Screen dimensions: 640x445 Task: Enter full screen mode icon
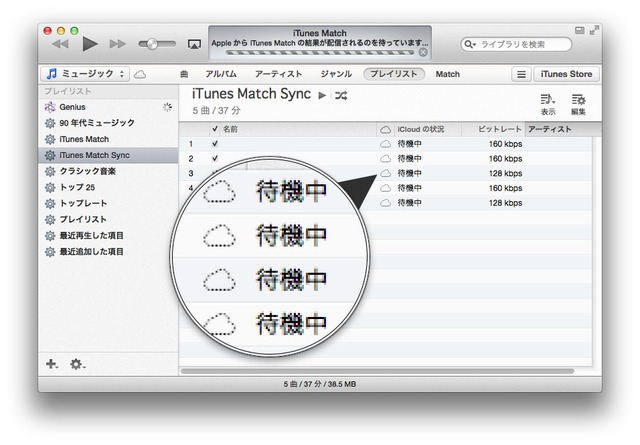tap(594, 30)
